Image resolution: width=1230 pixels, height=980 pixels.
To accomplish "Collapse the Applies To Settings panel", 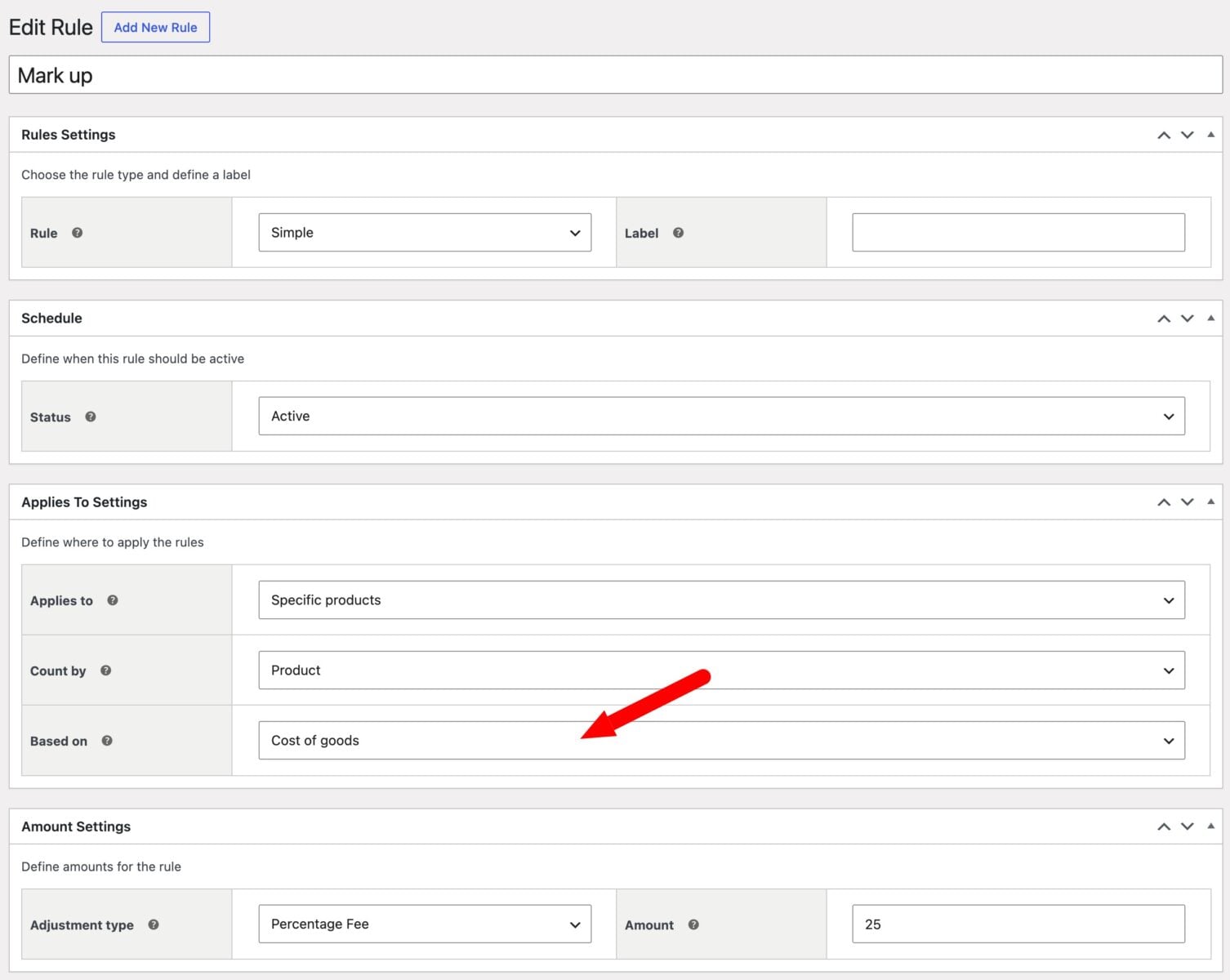I will click(1210, 502).
